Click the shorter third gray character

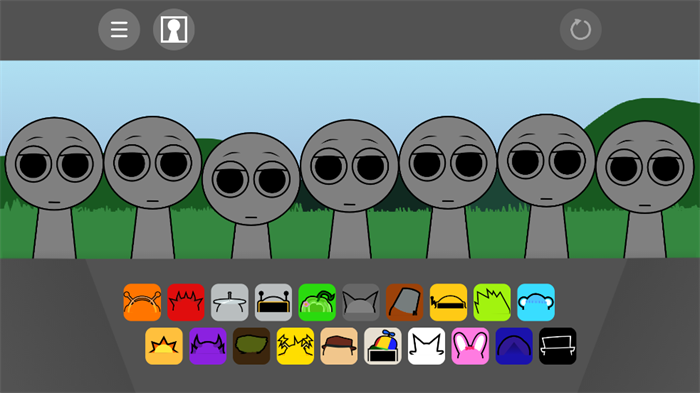251,196
